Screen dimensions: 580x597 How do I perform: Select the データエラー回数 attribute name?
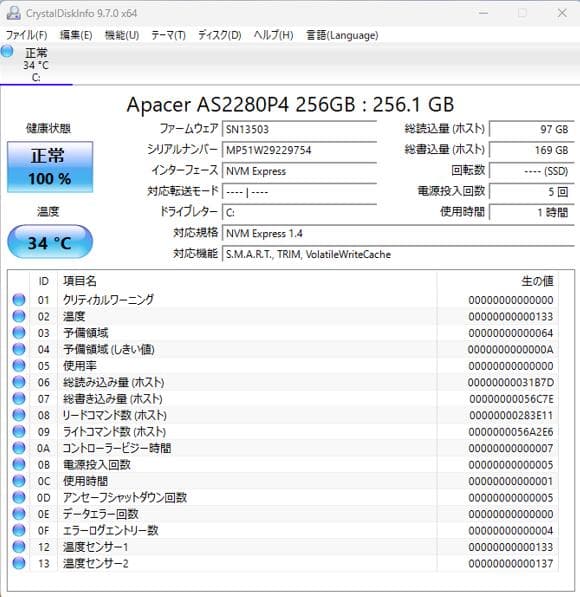pyautogui.click(x=101, y=514)
